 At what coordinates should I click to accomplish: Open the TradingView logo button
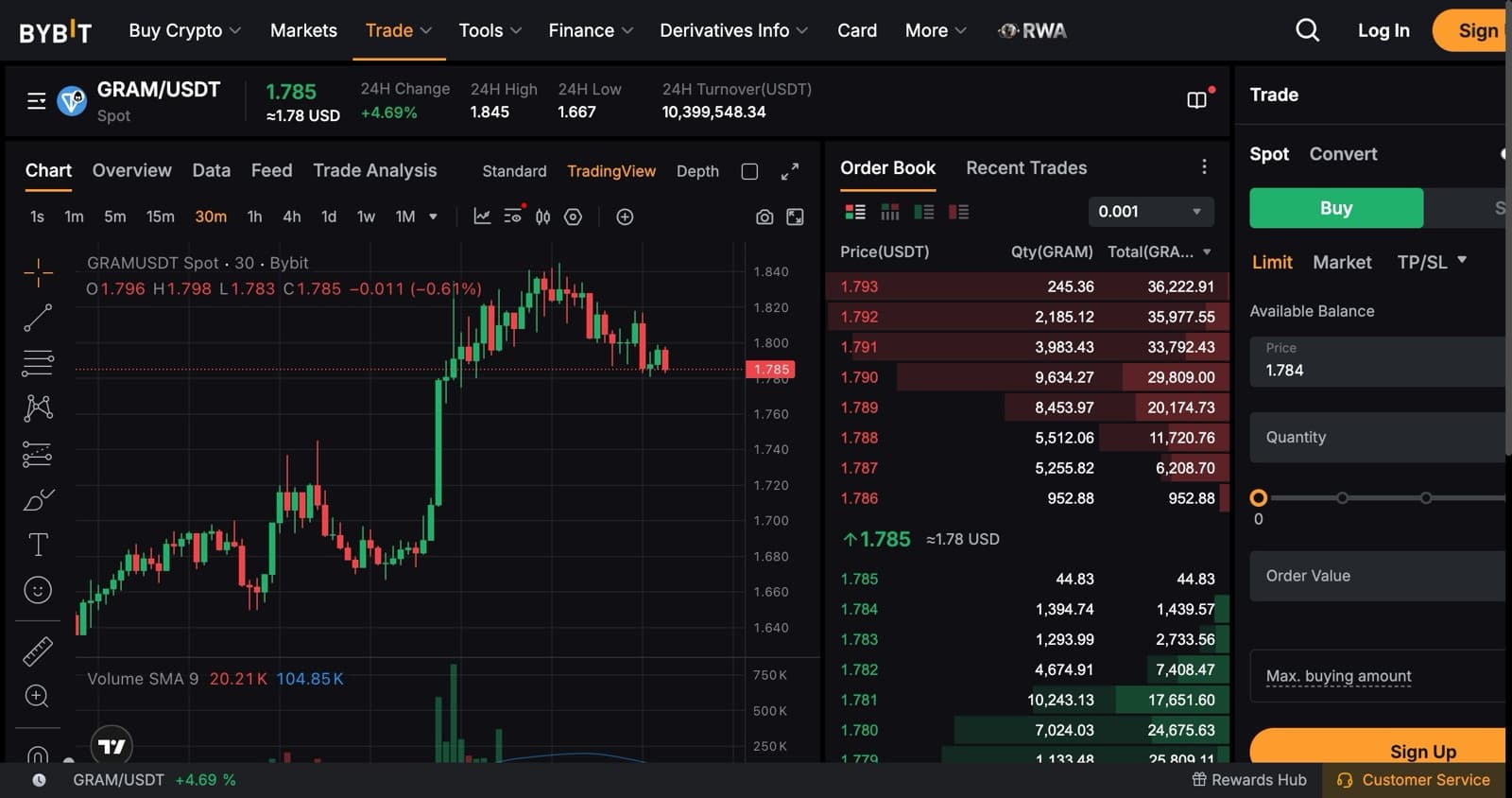112,746
